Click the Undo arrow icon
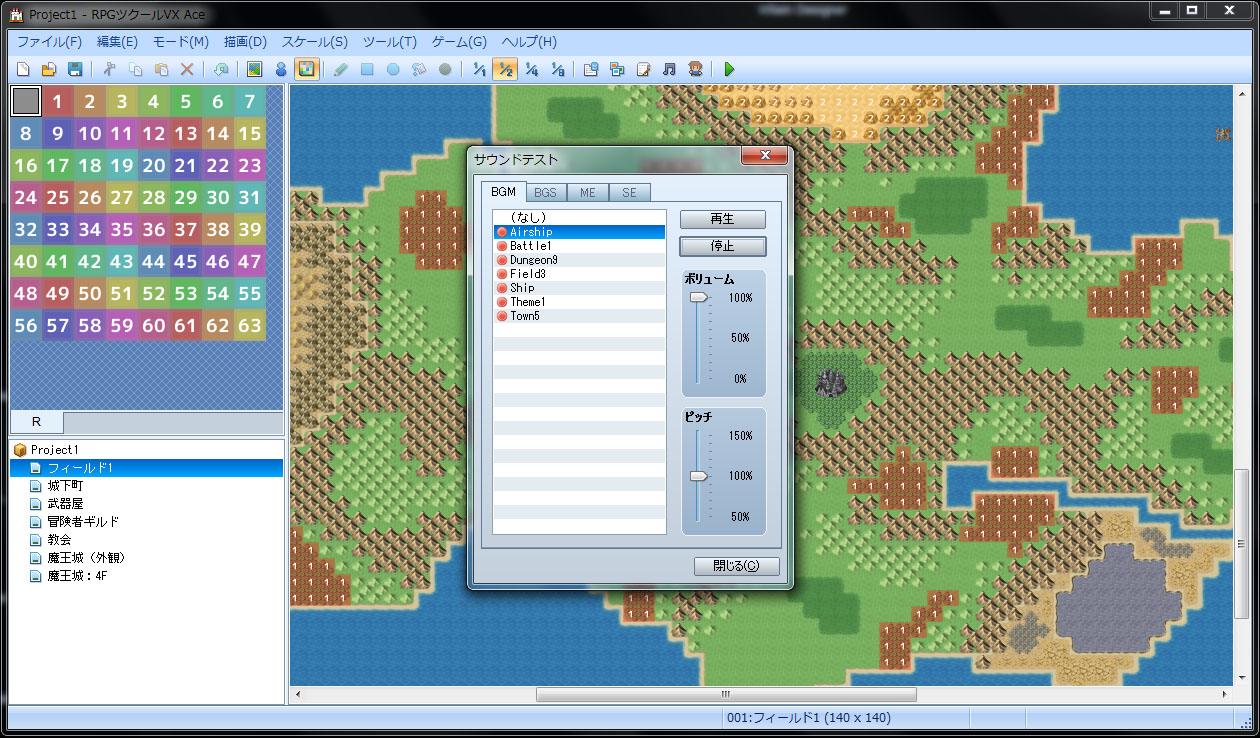 click(221, 70)
